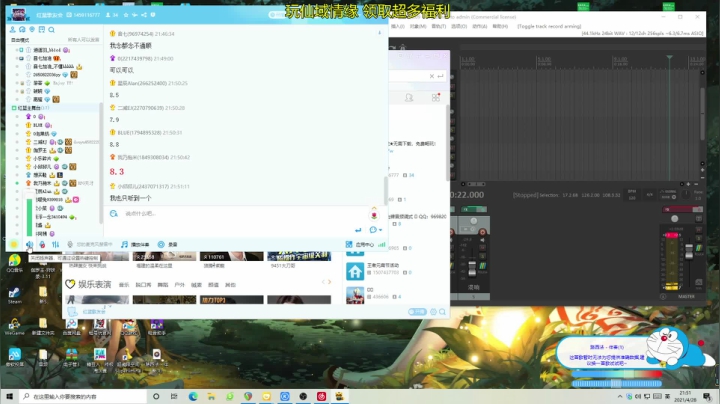Viewport: 720px width, 404px height.
Task: Open the Route button on the 混响 track
Action: [x=483, y=266]
